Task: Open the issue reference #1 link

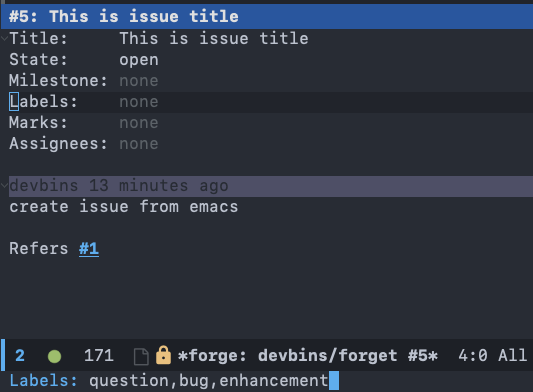Action: pos(89,249)
